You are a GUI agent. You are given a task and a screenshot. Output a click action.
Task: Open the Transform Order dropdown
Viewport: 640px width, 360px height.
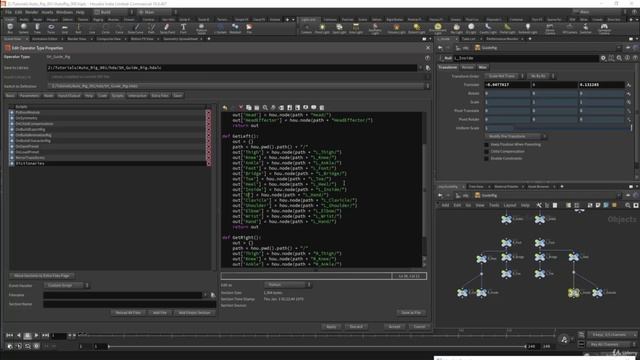(x=504, y=76)
